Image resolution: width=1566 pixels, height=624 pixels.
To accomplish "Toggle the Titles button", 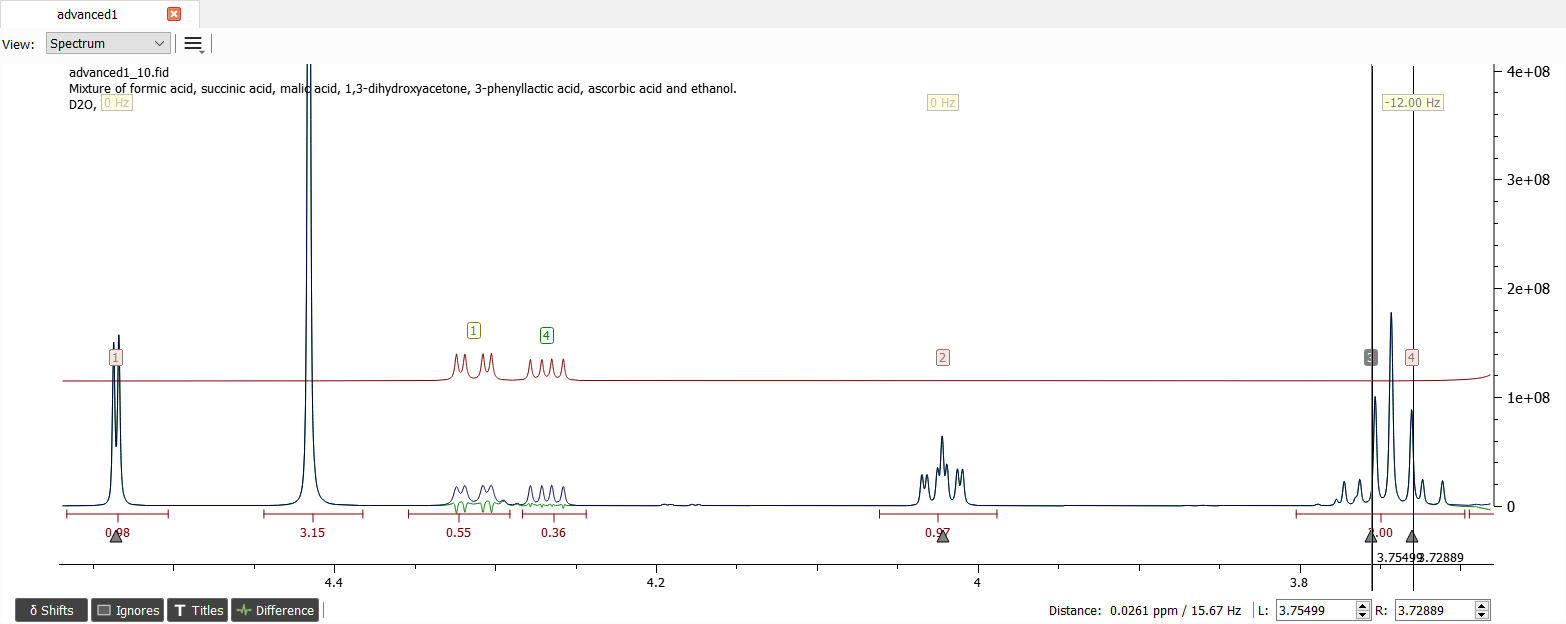I will (198, 610).
